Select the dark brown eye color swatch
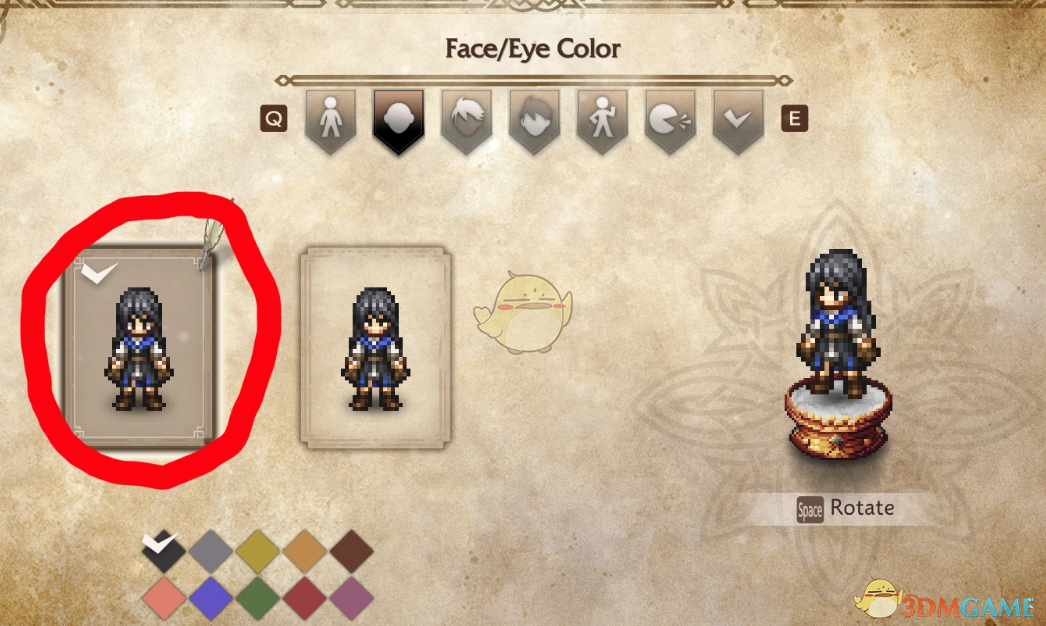 (x=352, y=552)
